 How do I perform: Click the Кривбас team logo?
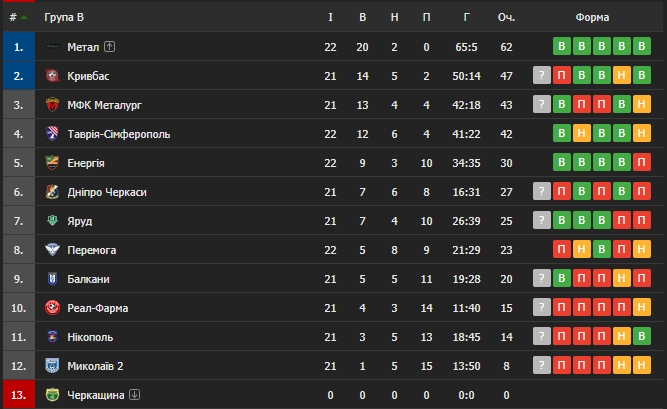[52, 76]
